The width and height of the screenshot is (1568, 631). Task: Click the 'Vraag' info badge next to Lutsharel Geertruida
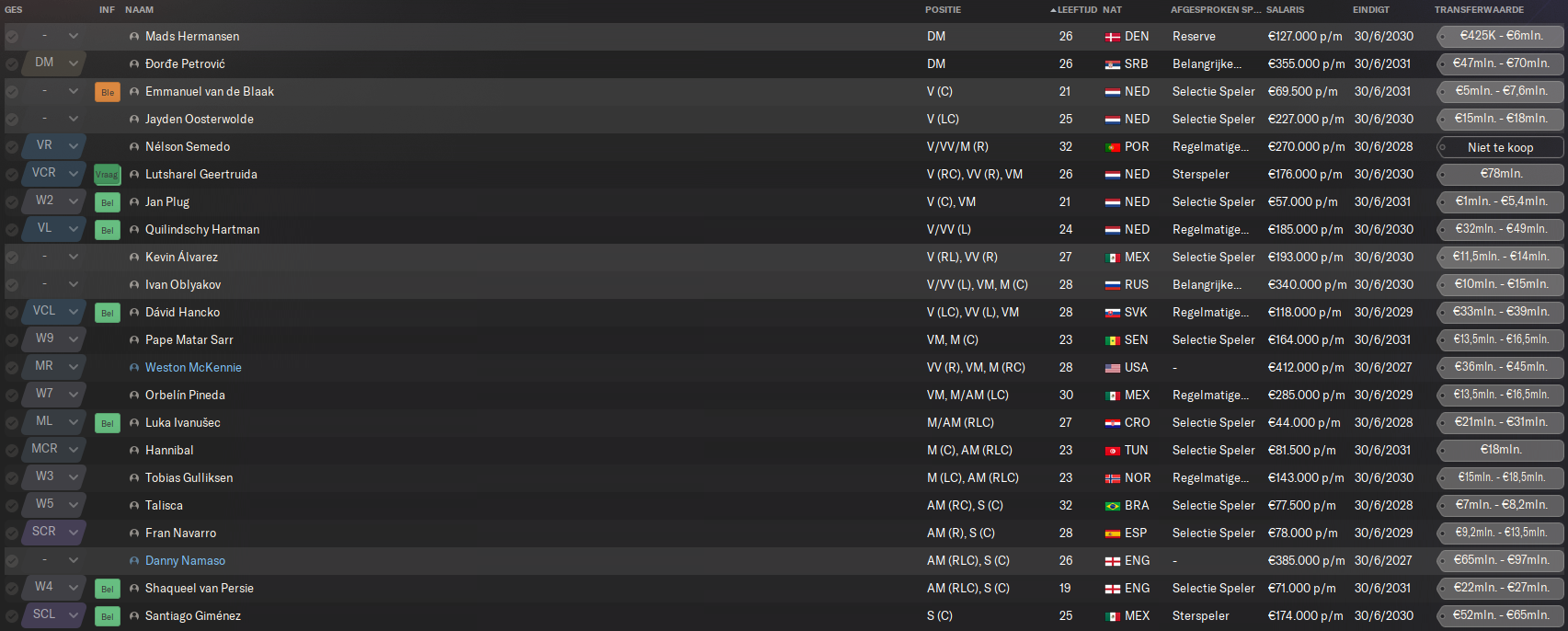[x=108, y=175]
